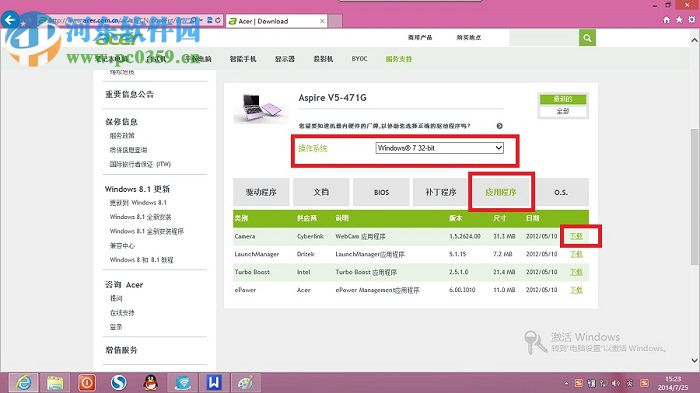Click the 购买地点 top link
The width and height of the screenshot is (700, 393).
coord(469,38)
